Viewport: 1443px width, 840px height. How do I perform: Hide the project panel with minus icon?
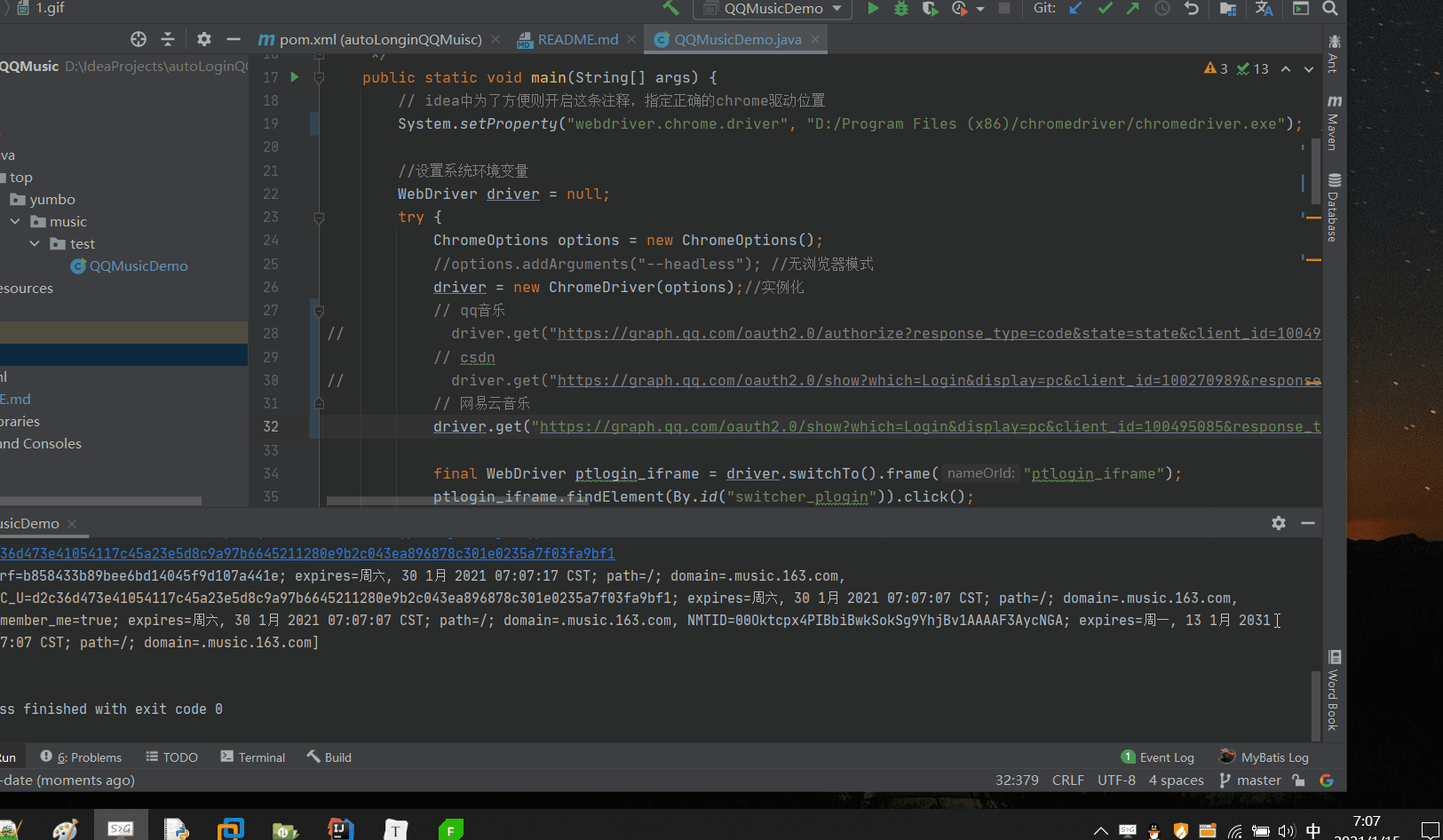[x=234, y=39]
